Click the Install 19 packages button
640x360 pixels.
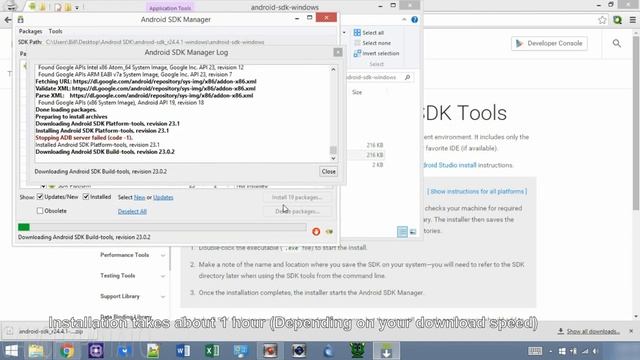297,197
